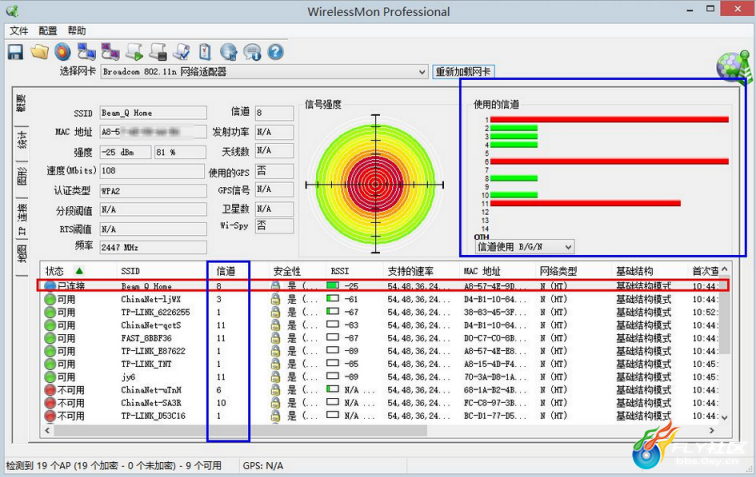
Task: Click the network list vertical scrollbar down arrow
Action: click(x=724, y=417)
